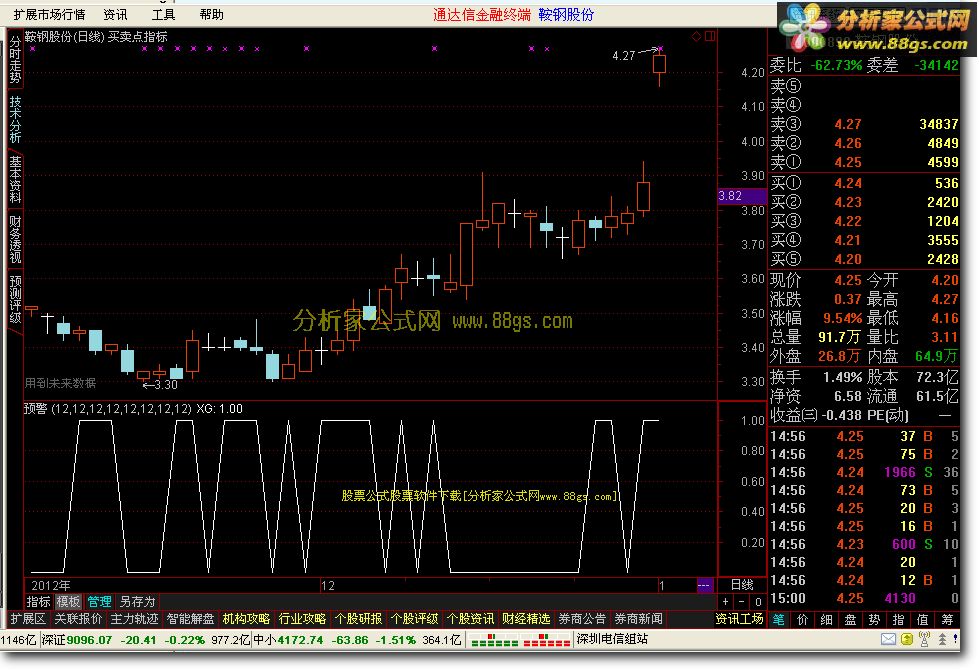The width and height of the screenshot is (979, 670).
Task: Open the 个股评级 tab
Action: 415,619
